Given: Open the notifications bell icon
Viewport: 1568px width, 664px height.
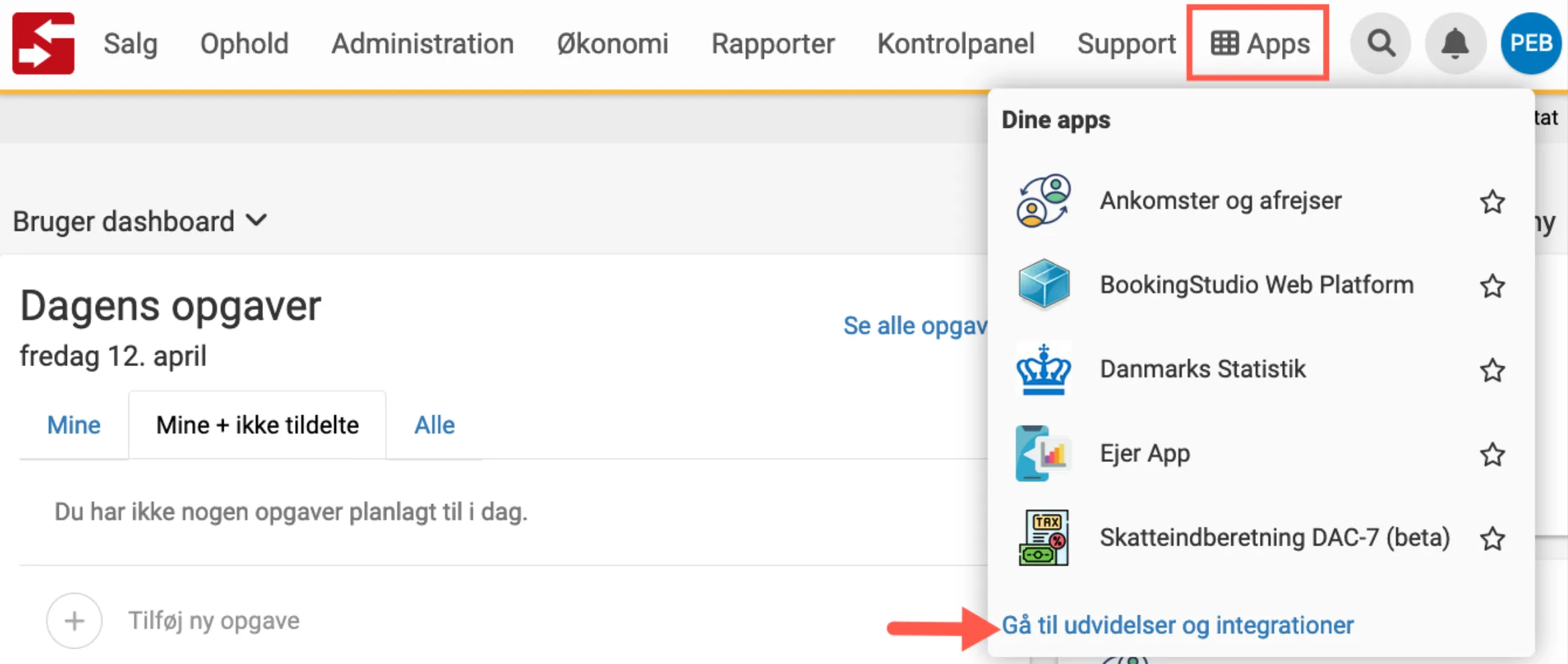Looking at the screenshot, I should [x=1455, y=43].
